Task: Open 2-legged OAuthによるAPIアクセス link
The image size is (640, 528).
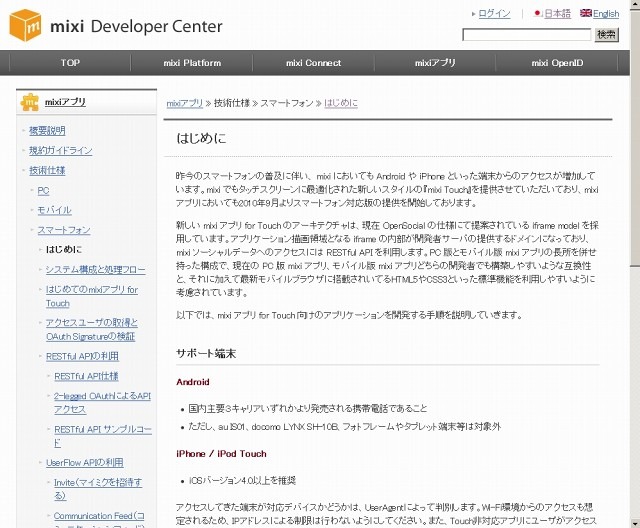Action: (x=102, y=402)
